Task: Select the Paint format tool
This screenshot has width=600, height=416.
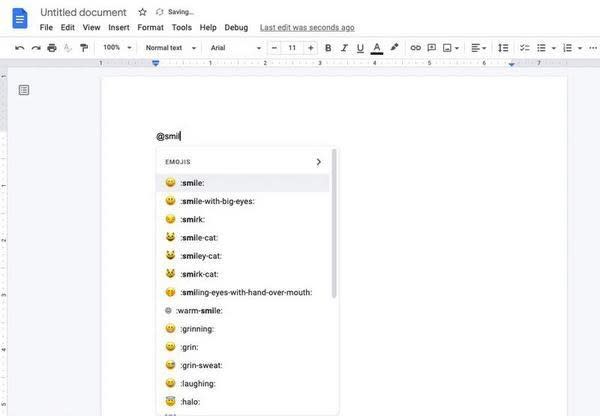Action: tap(82, 47)
